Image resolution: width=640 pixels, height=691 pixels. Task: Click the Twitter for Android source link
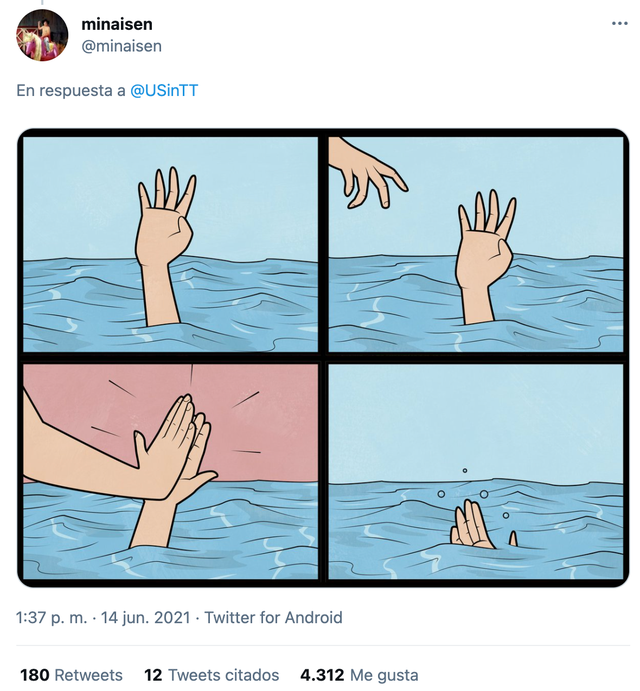(273, 617)
